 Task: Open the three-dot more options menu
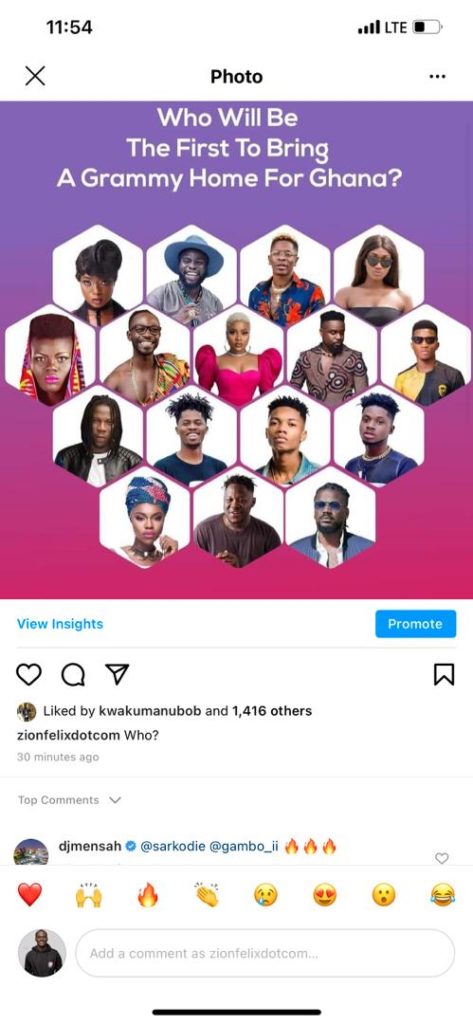pyautogui.click(x=437, y=76)
